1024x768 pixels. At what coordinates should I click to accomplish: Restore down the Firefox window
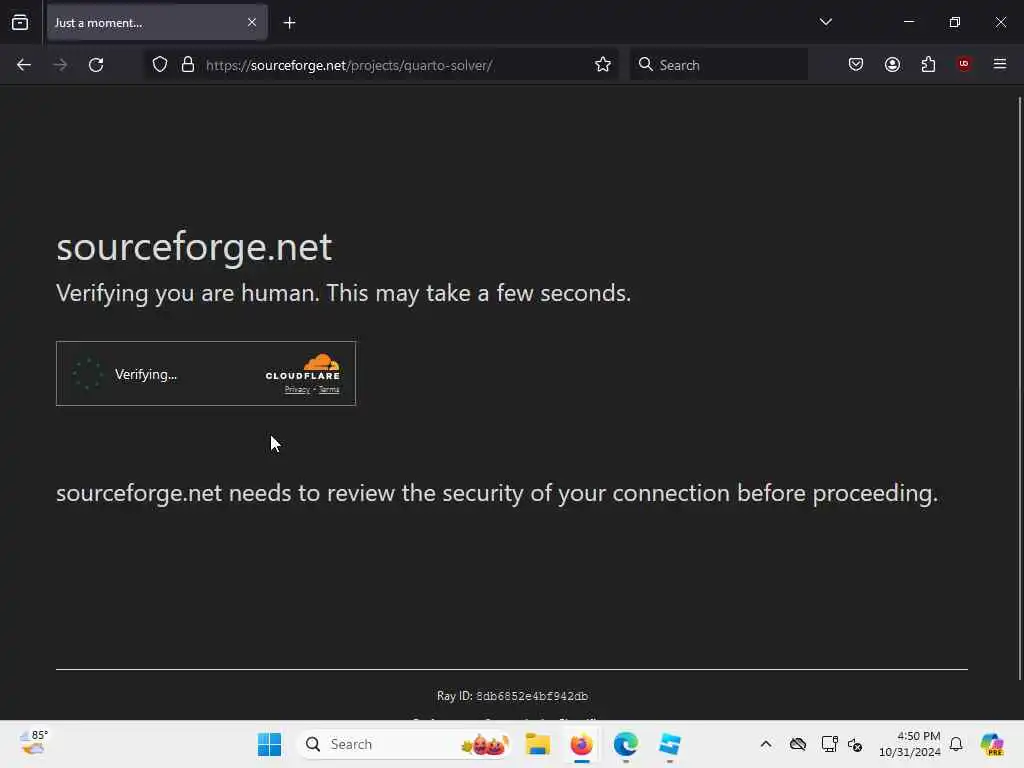click(x=955, y=22)
